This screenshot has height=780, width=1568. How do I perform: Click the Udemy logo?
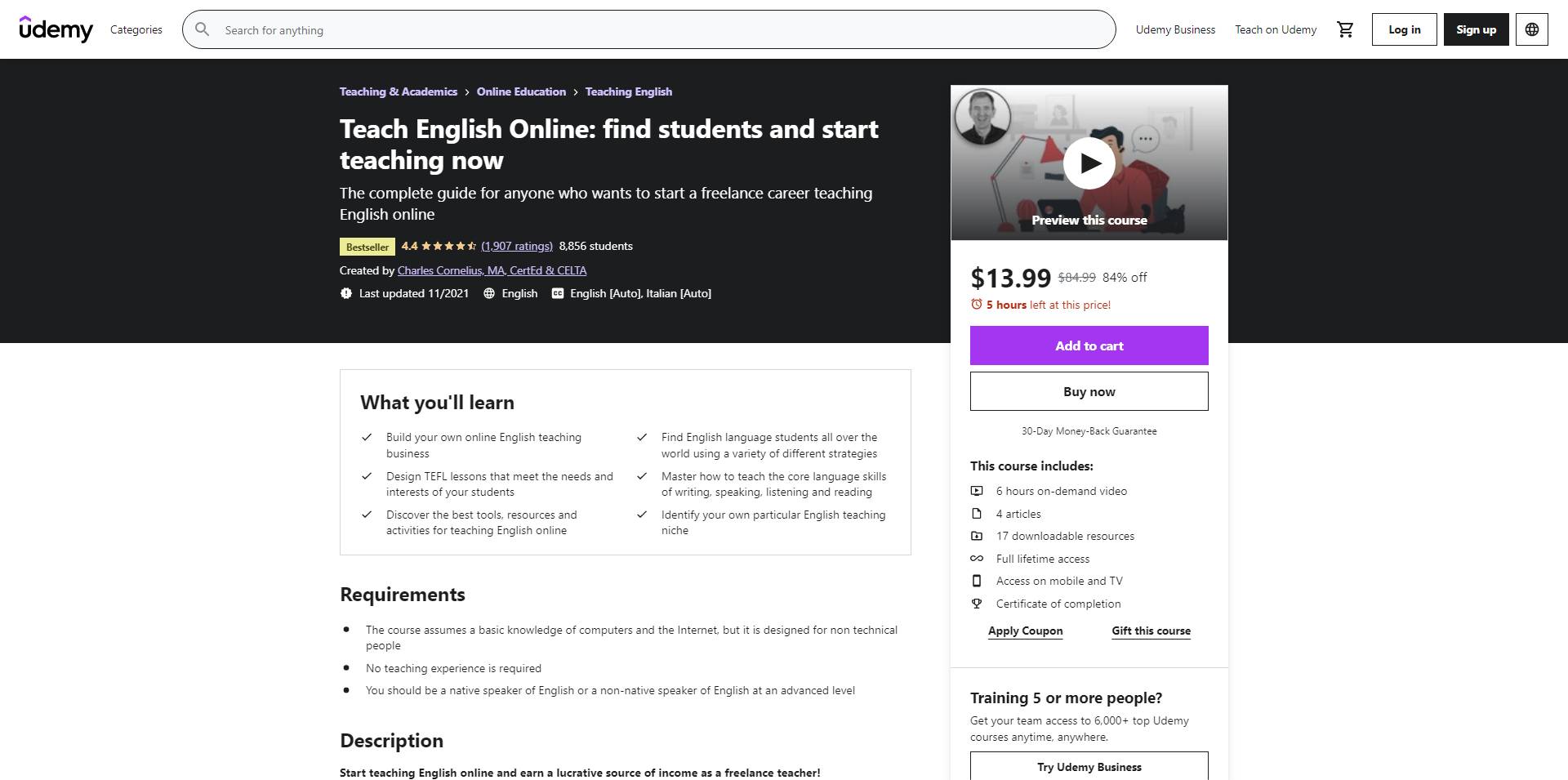pos(56,29)
